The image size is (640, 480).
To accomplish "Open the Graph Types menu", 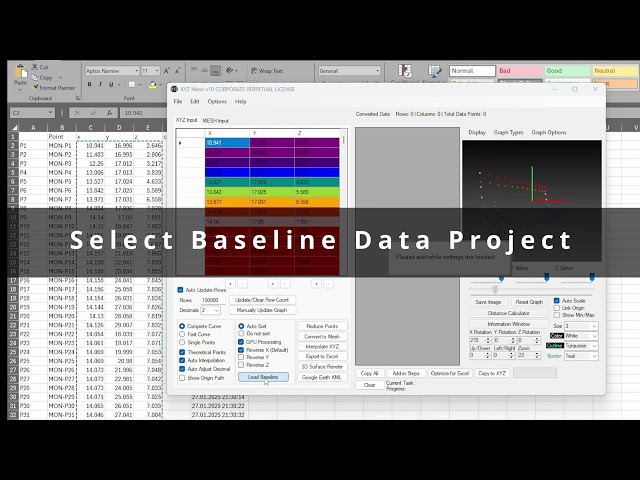I will tap(508, 133).
